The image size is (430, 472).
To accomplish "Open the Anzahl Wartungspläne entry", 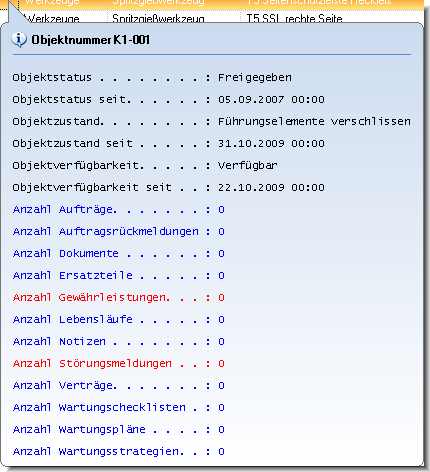I will [119, 430].
